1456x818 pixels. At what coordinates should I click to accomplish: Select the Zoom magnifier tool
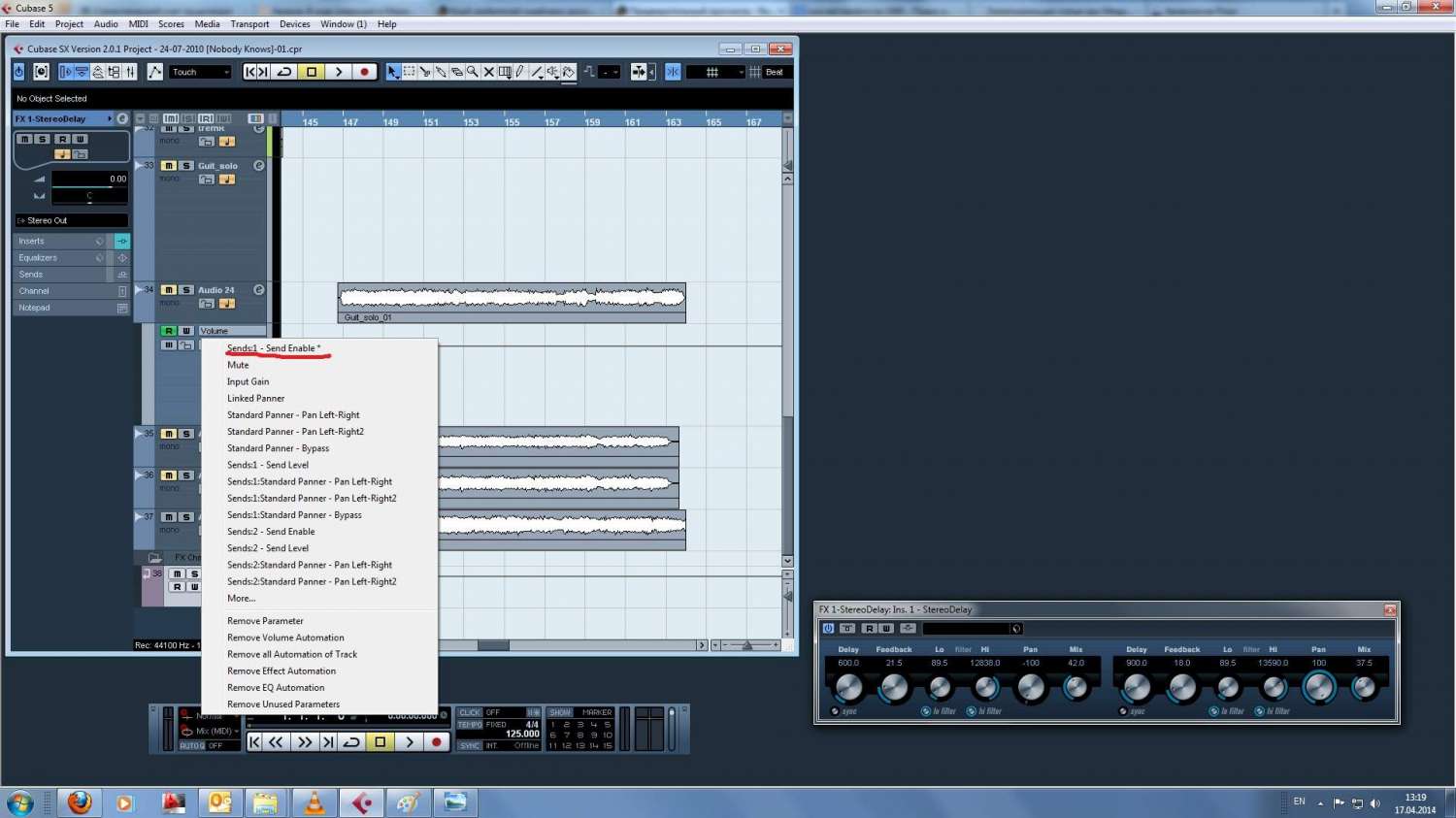coord(473,72)
